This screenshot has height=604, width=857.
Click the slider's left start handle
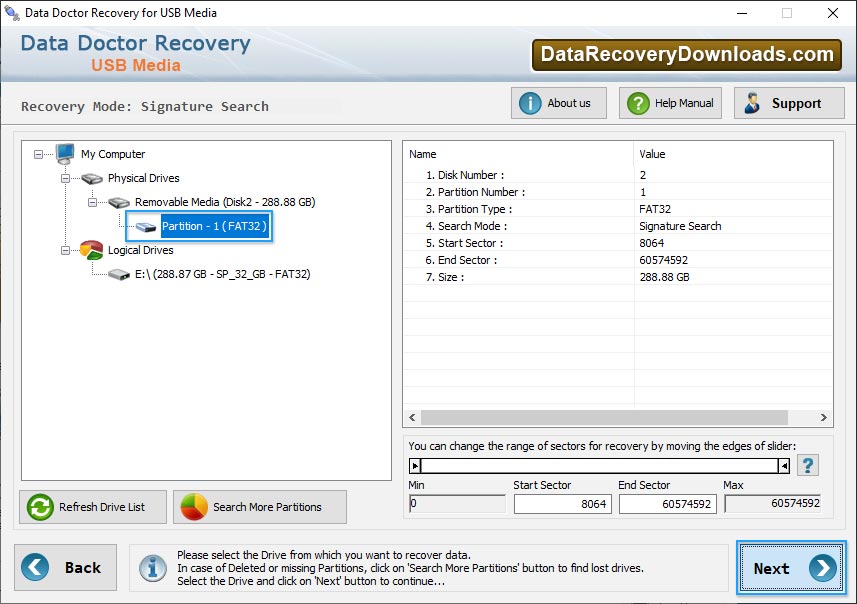click(415, 466)
